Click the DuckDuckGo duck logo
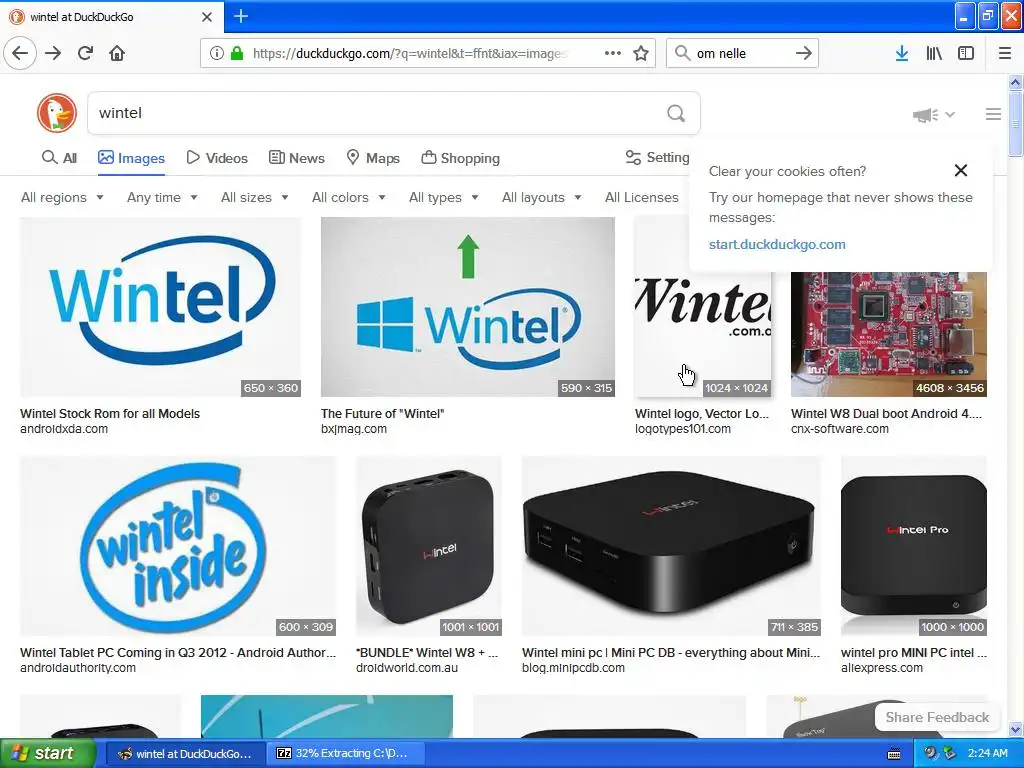 pyautogui.click(x=57, y=113)
